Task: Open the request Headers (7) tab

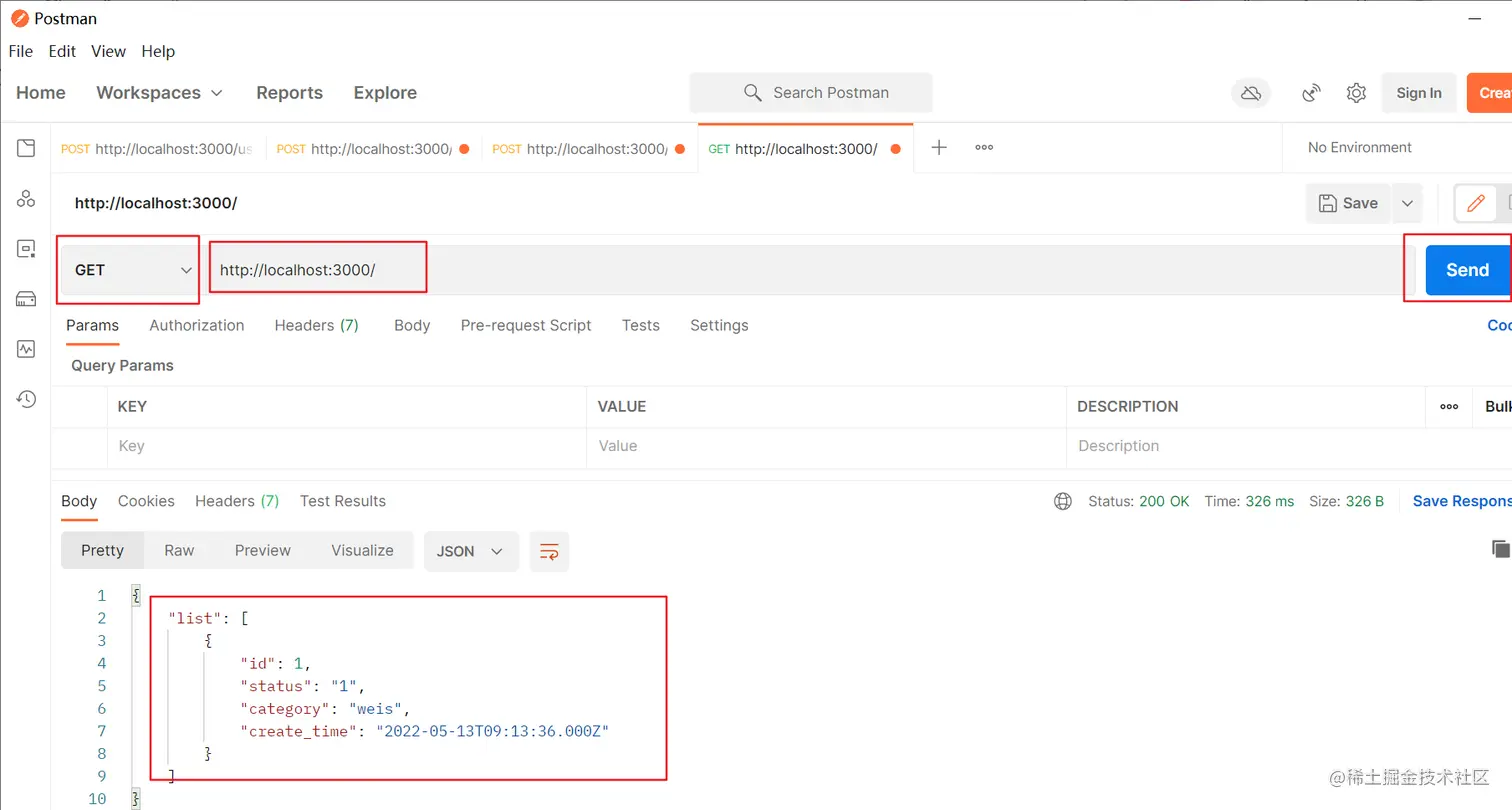Action: coord(316,326)
